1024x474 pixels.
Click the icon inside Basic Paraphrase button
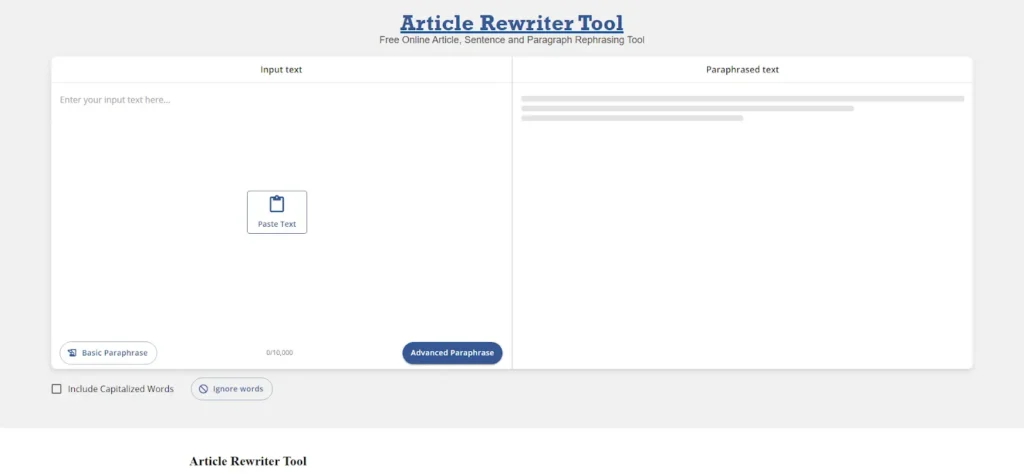click(x=72, y=353)
